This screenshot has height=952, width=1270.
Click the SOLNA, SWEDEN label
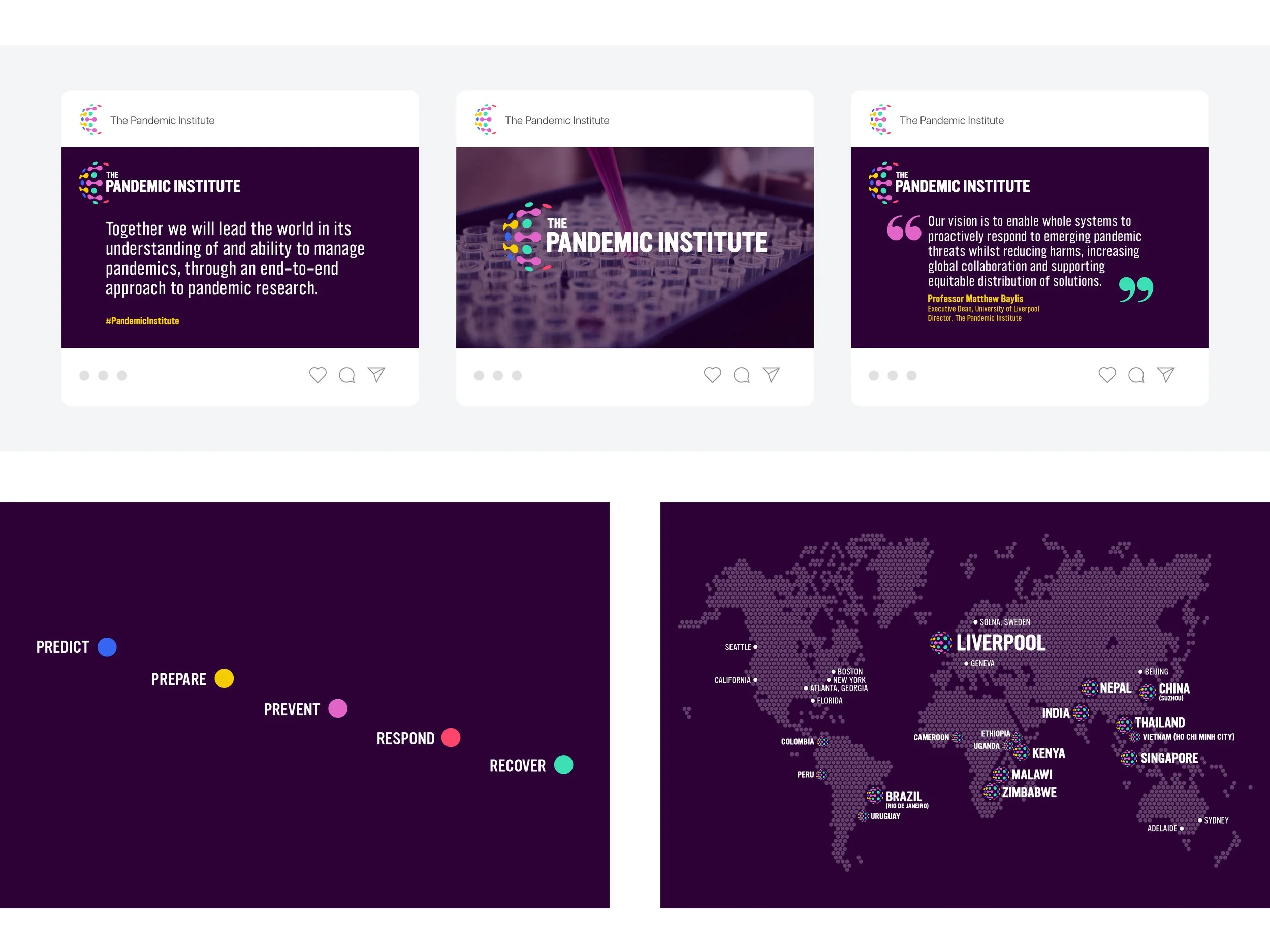pos(1005,622)
